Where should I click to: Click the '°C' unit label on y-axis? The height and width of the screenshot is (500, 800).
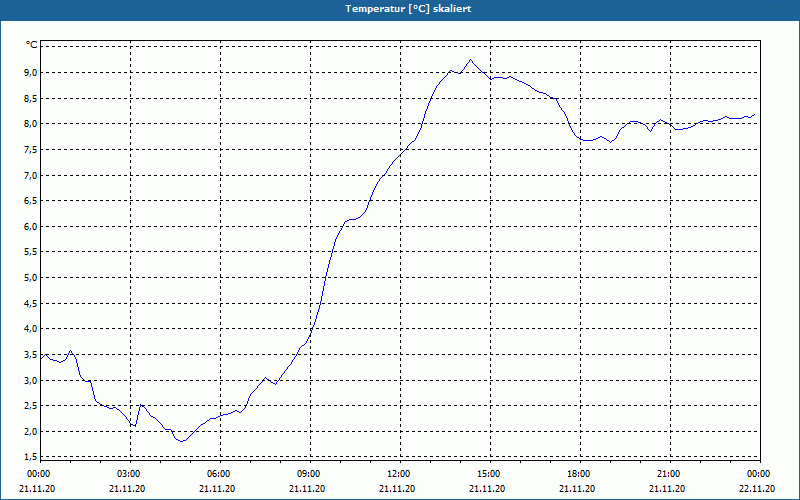tap(32, 45)
